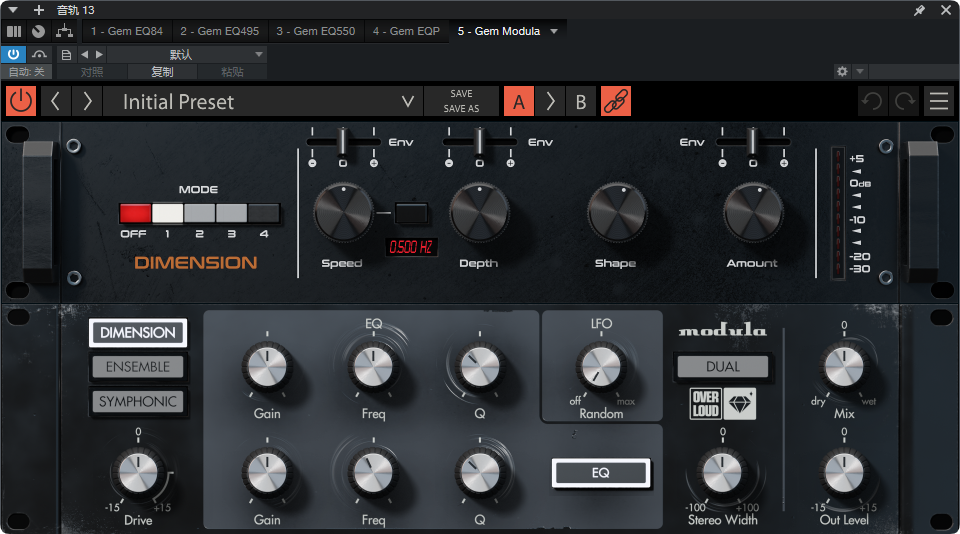Adjust Depth Env slider
Viewport: 960px width, 534px height.
coord(479,141)
